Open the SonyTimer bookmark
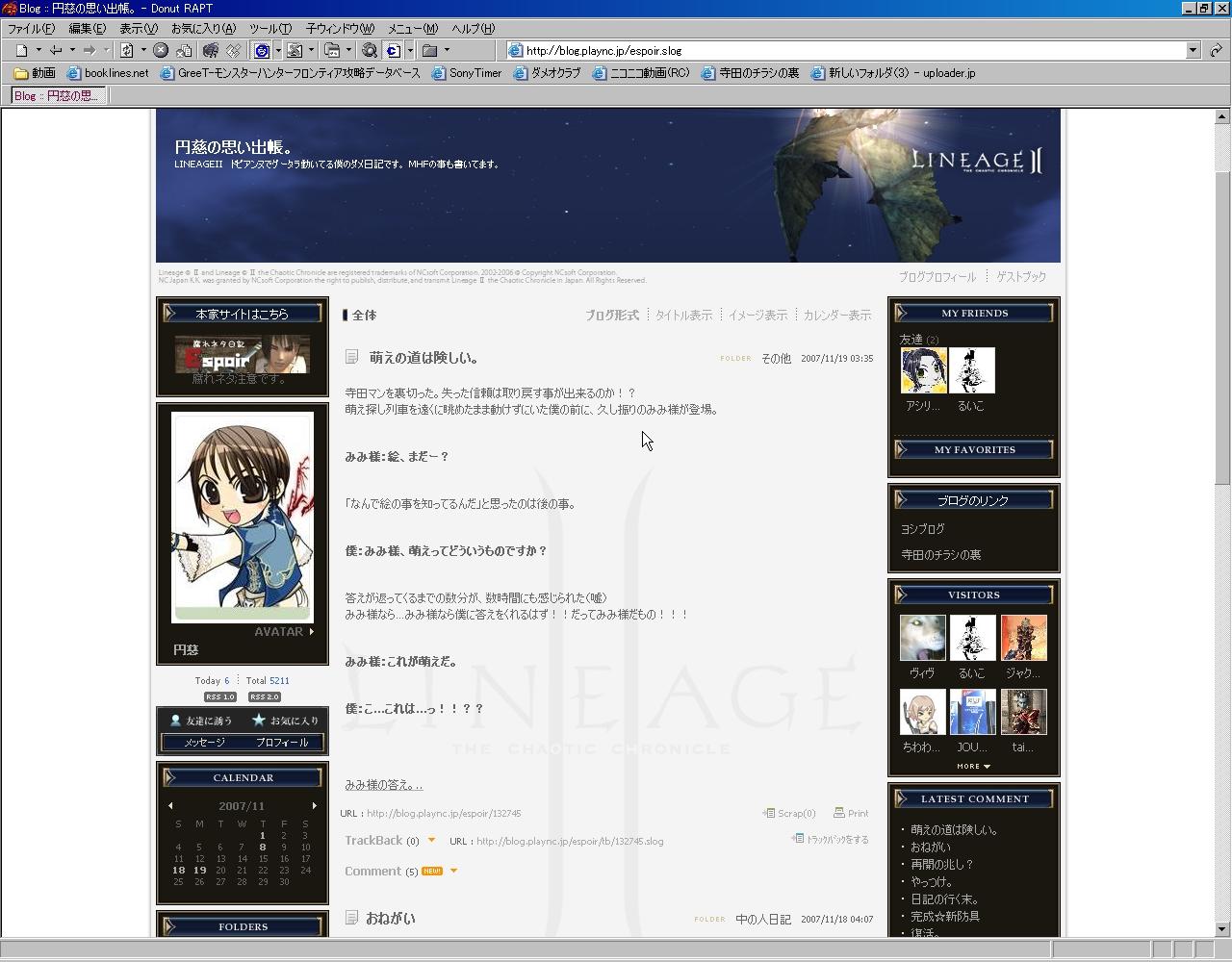1232x962 pixels. click(x=467, y=73)
